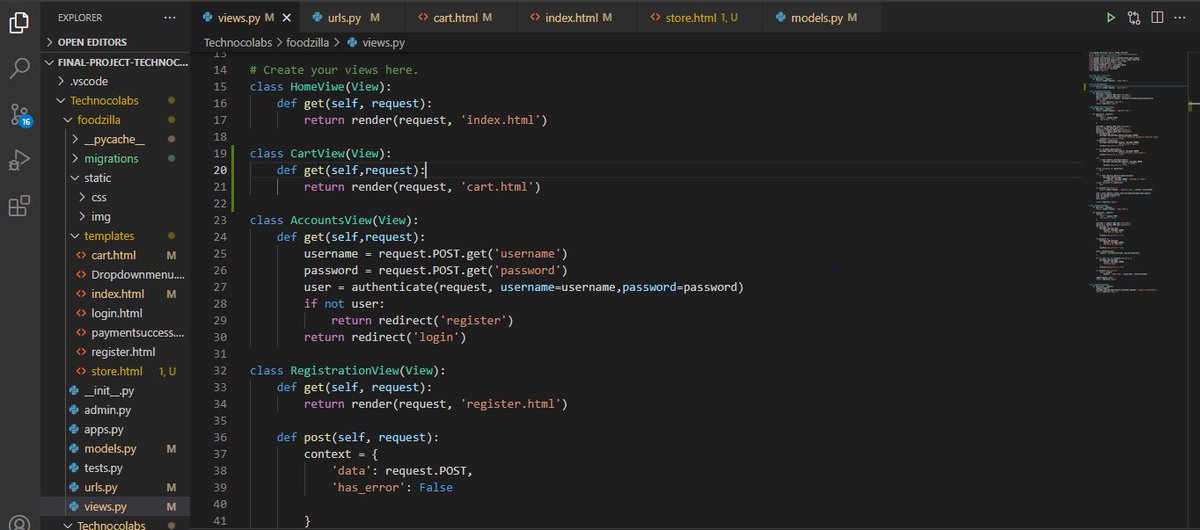The height and width of the screenshot is (530, 1200).
Task: Switch to the index.html tab
Action: pyautogui.click(x=577, y=17)
